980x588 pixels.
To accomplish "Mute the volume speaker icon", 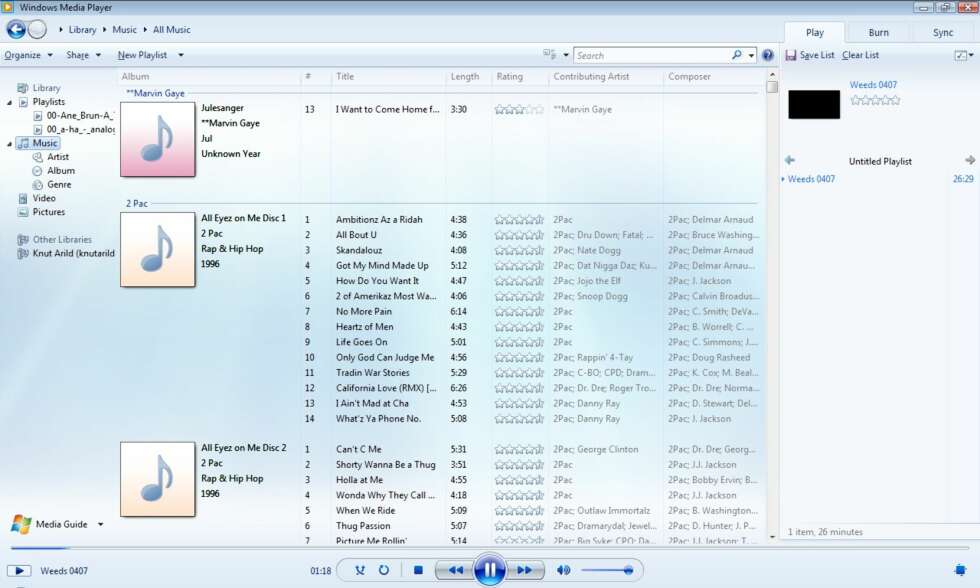I will [x=563, y=570].
